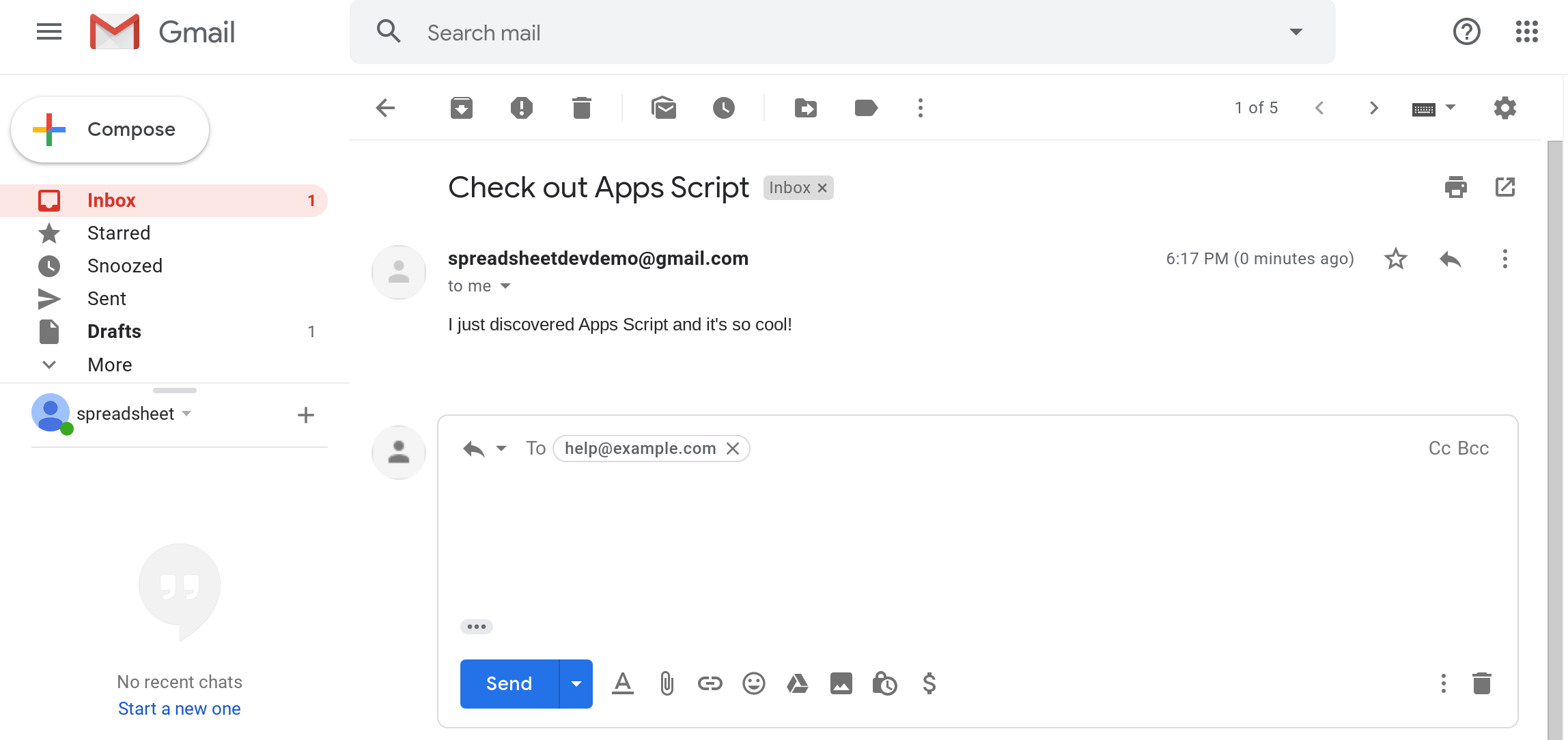Start a new chat plus icon

[x=306, y=414]
